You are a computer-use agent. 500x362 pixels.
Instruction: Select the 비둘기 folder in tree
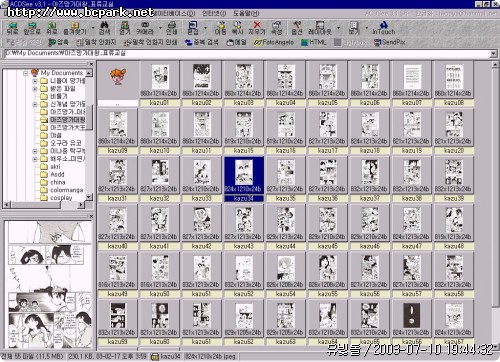coord(58,96)
